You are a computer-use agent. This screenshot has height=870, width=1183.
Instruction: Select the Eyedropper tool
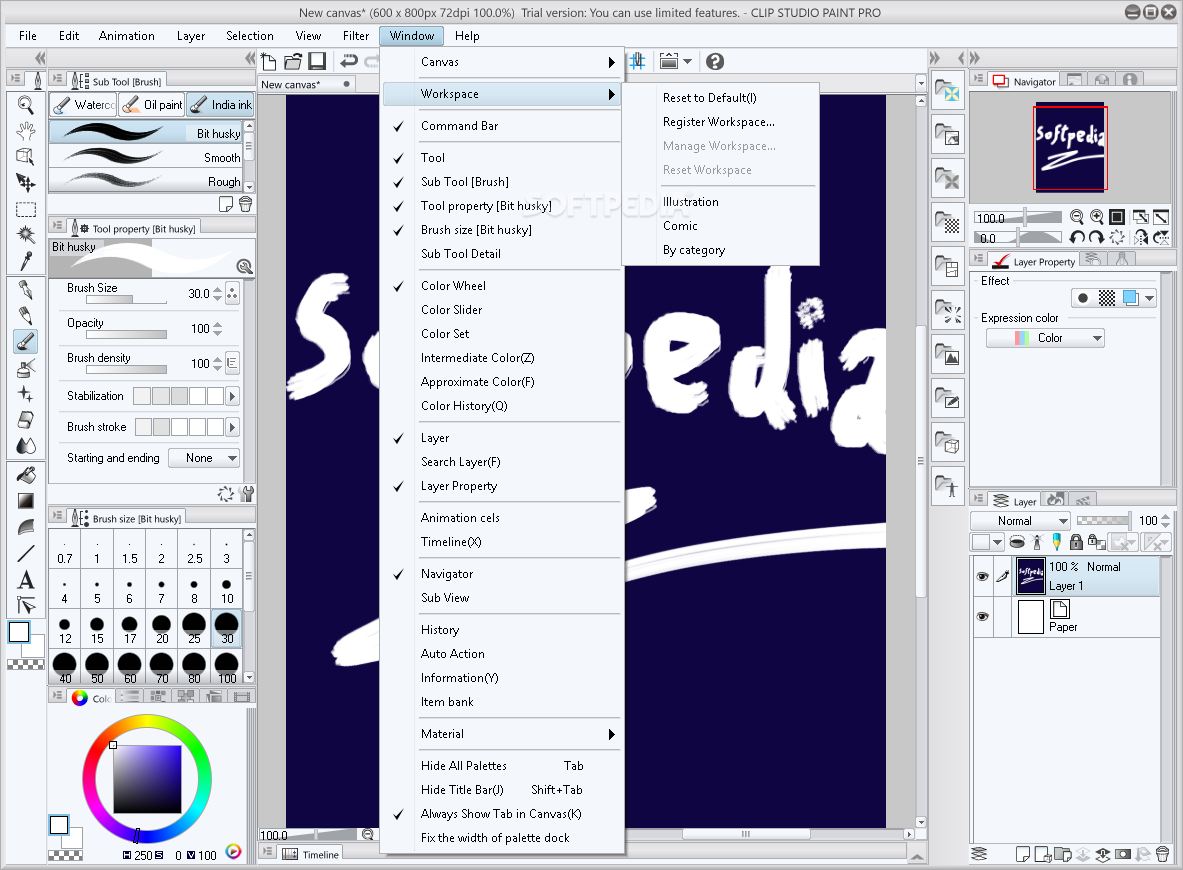[26, 261]
